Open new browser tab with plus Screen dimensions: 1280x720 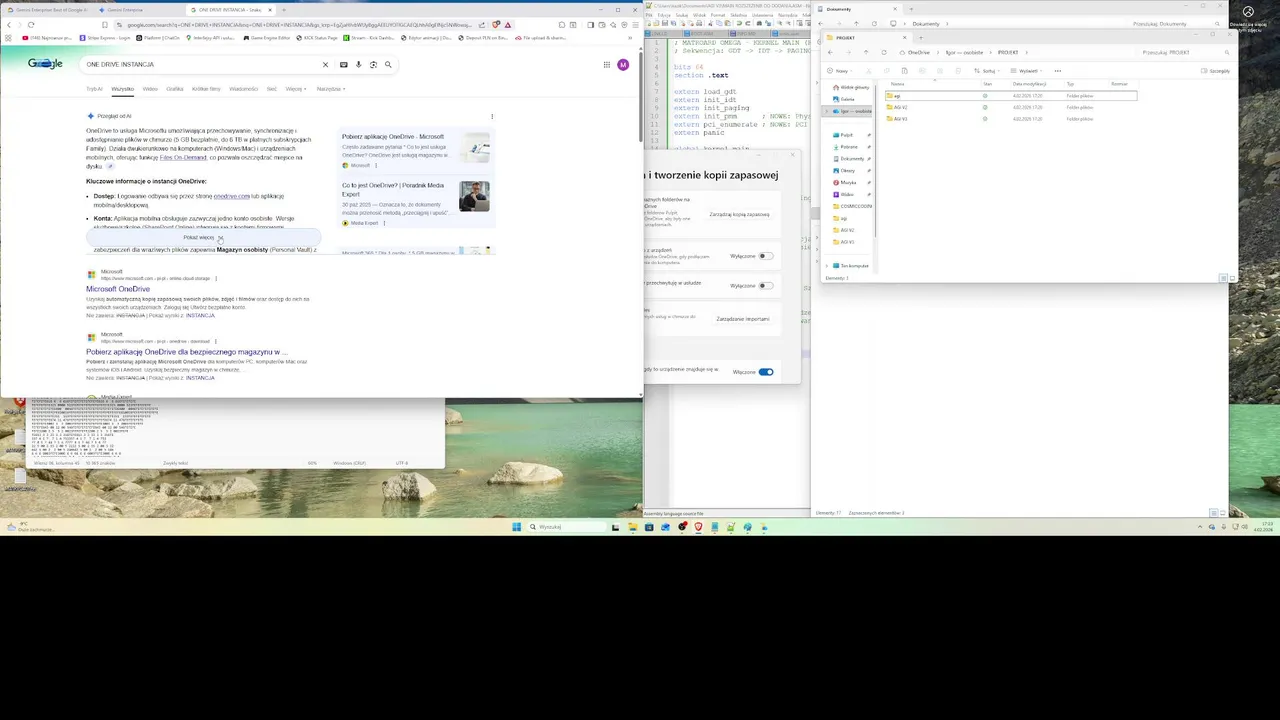pyautogui.click(x=283, y=10)
